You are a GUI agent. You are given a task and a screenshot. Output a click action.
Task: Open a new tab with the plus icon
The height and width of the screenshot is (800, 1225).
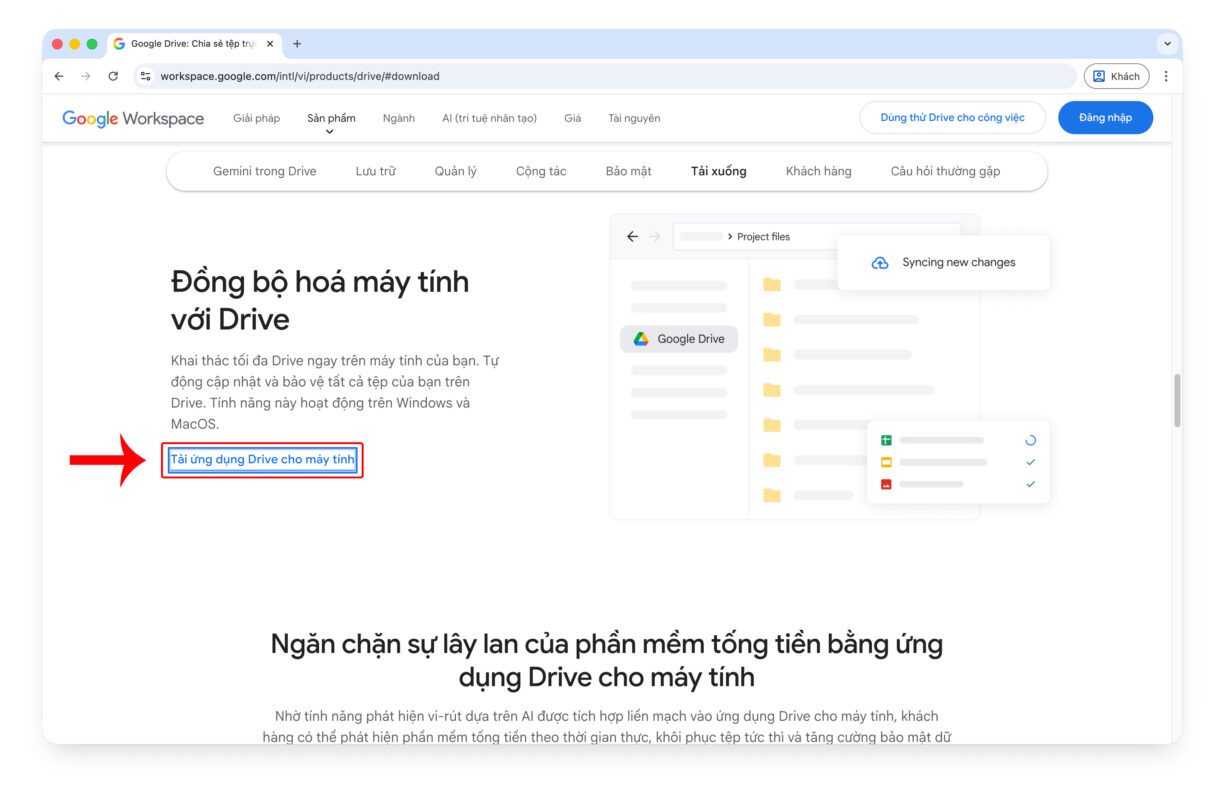(295, 43)
